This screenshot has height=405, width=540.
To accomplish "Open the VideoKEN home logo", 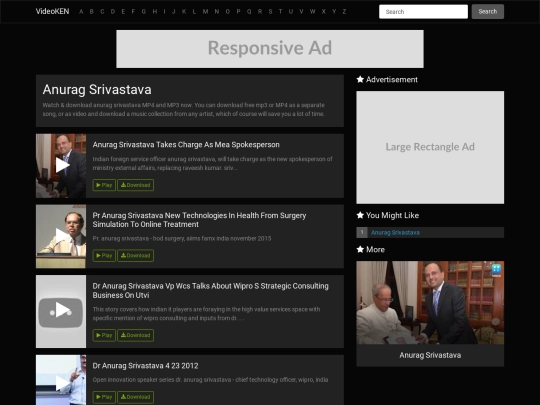I will click(x=52, y=11).
